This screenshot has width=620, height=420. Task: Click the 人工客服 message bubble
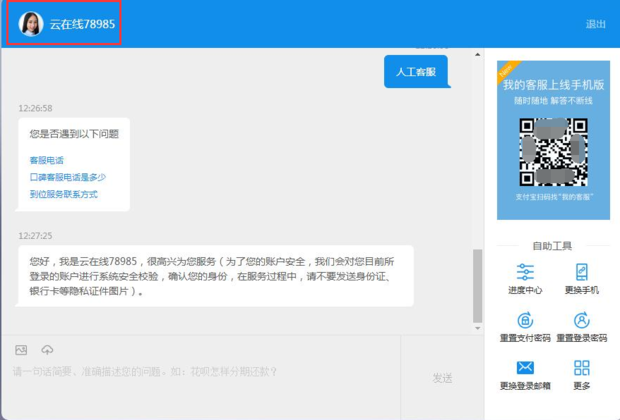(x=416, y=72)
